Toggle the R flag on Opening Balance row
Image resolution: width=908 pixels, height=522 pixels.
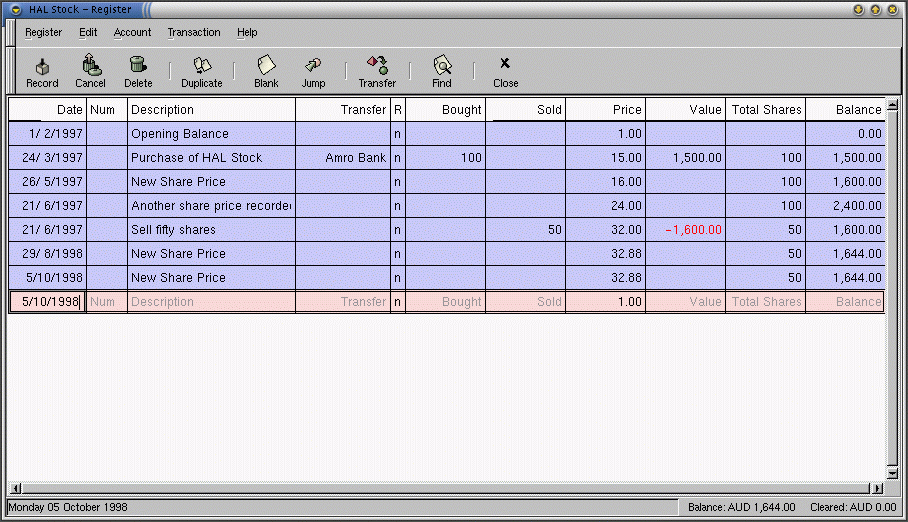pyautogui.click(x=398, y=134)
